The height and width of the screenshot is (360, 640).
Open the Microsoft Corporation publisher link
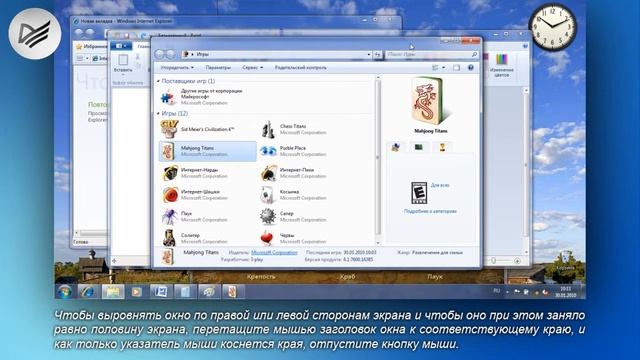click(274, 252)
